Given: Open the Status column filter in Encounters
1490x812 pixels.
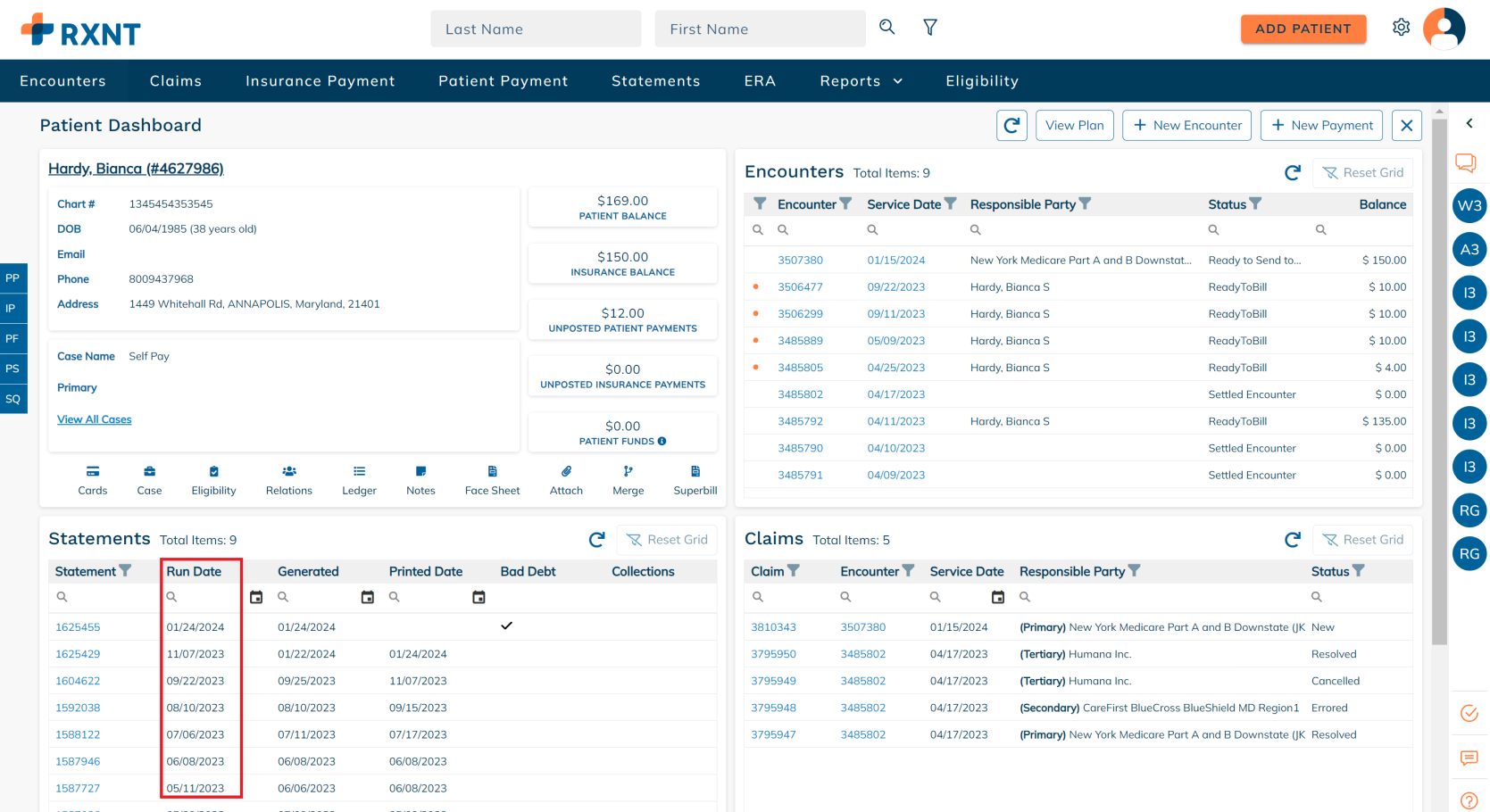Looking at the screenshot, I should pyautogui.click(x=1254, y=203).
